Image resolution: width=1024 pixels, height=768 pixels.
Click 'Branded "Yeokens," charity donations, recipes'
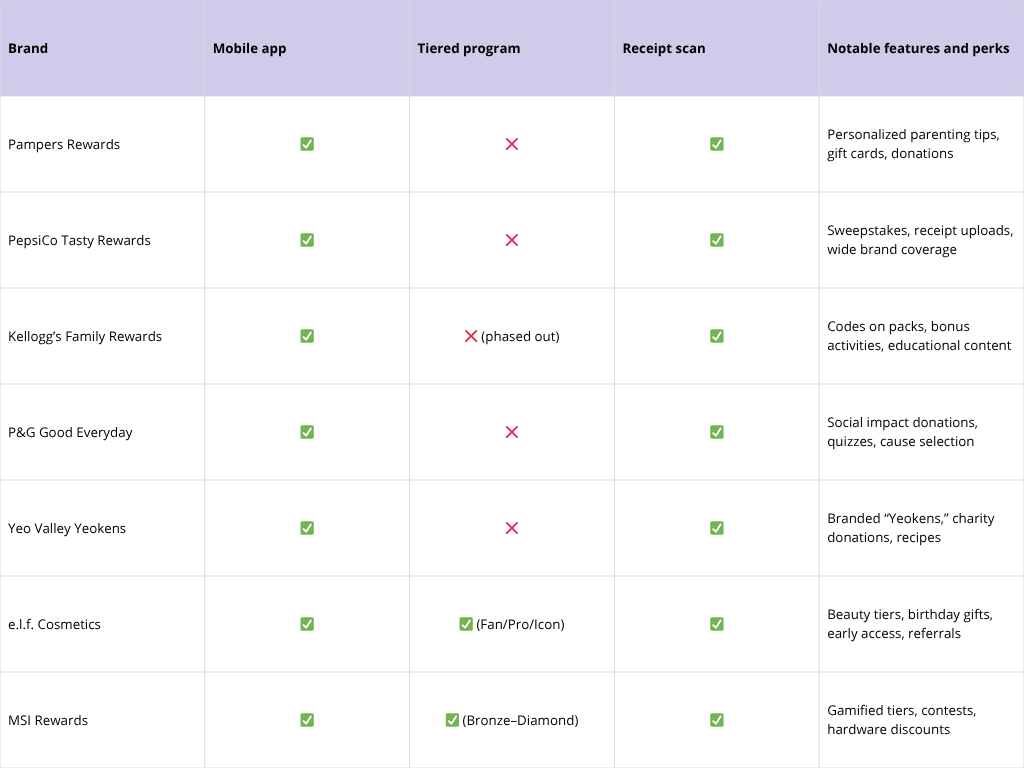910,528
